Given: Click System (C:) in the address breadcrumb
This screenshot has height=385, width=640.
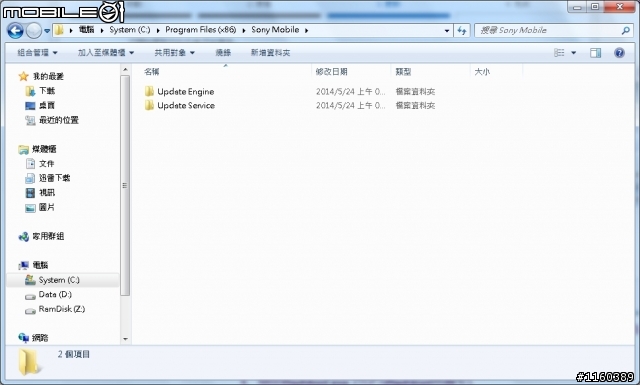Looking at the screenshot, I should [x=130, y=30].
